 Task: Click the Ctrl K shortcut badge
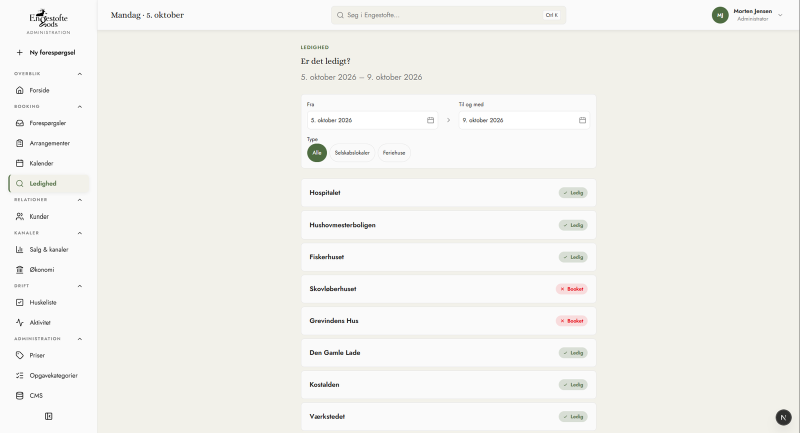click(x=552, y=15)
